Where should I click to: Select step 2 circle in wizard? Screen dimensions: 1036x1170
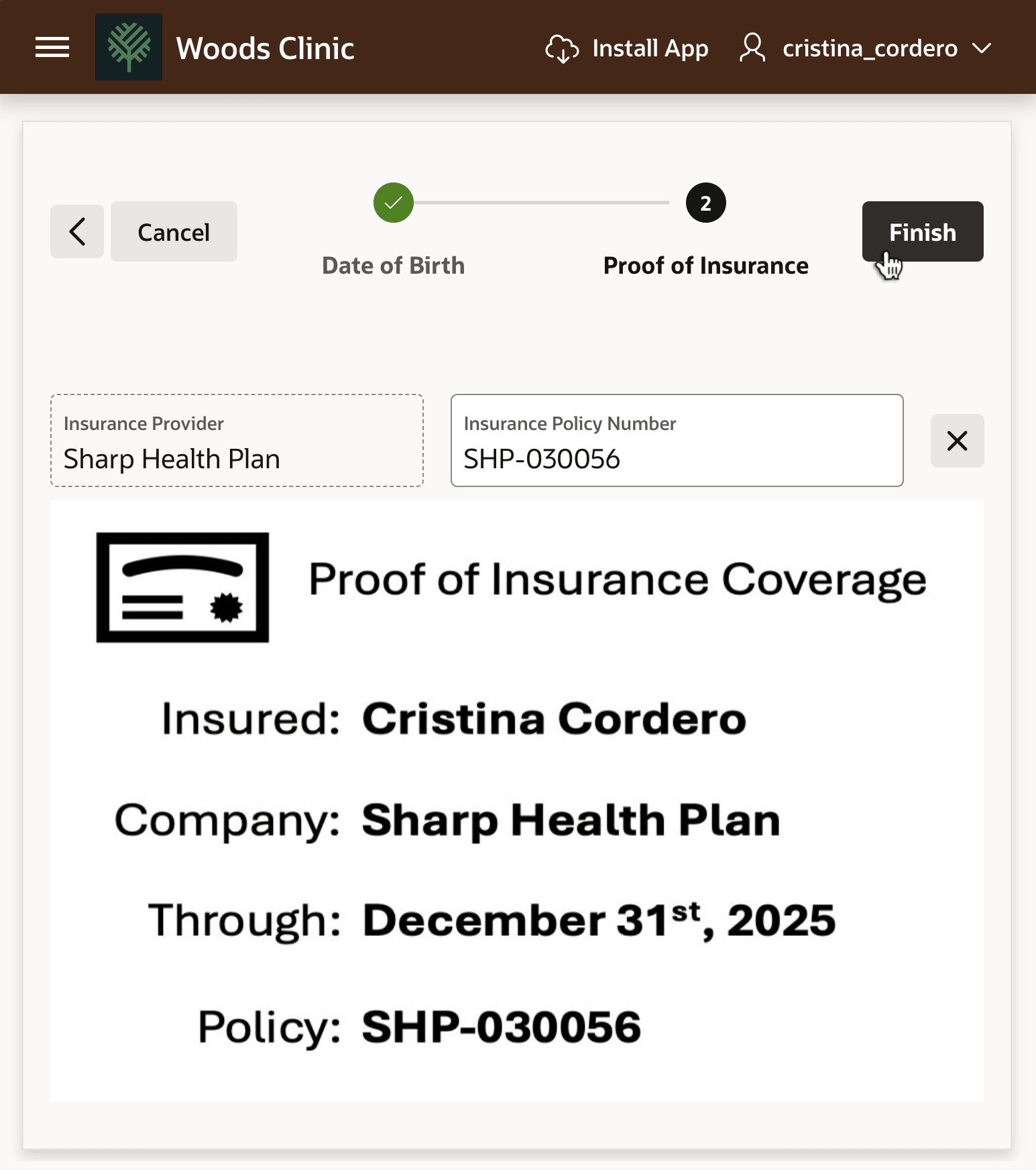click(x=705, y=203)
